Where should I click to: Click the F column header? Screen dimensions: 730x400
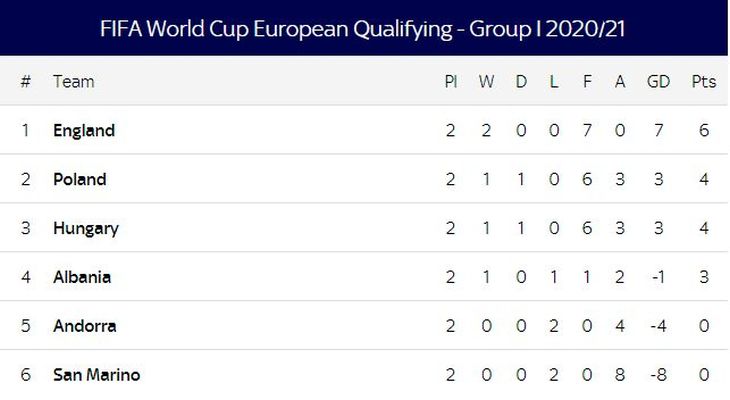(587, 81)
